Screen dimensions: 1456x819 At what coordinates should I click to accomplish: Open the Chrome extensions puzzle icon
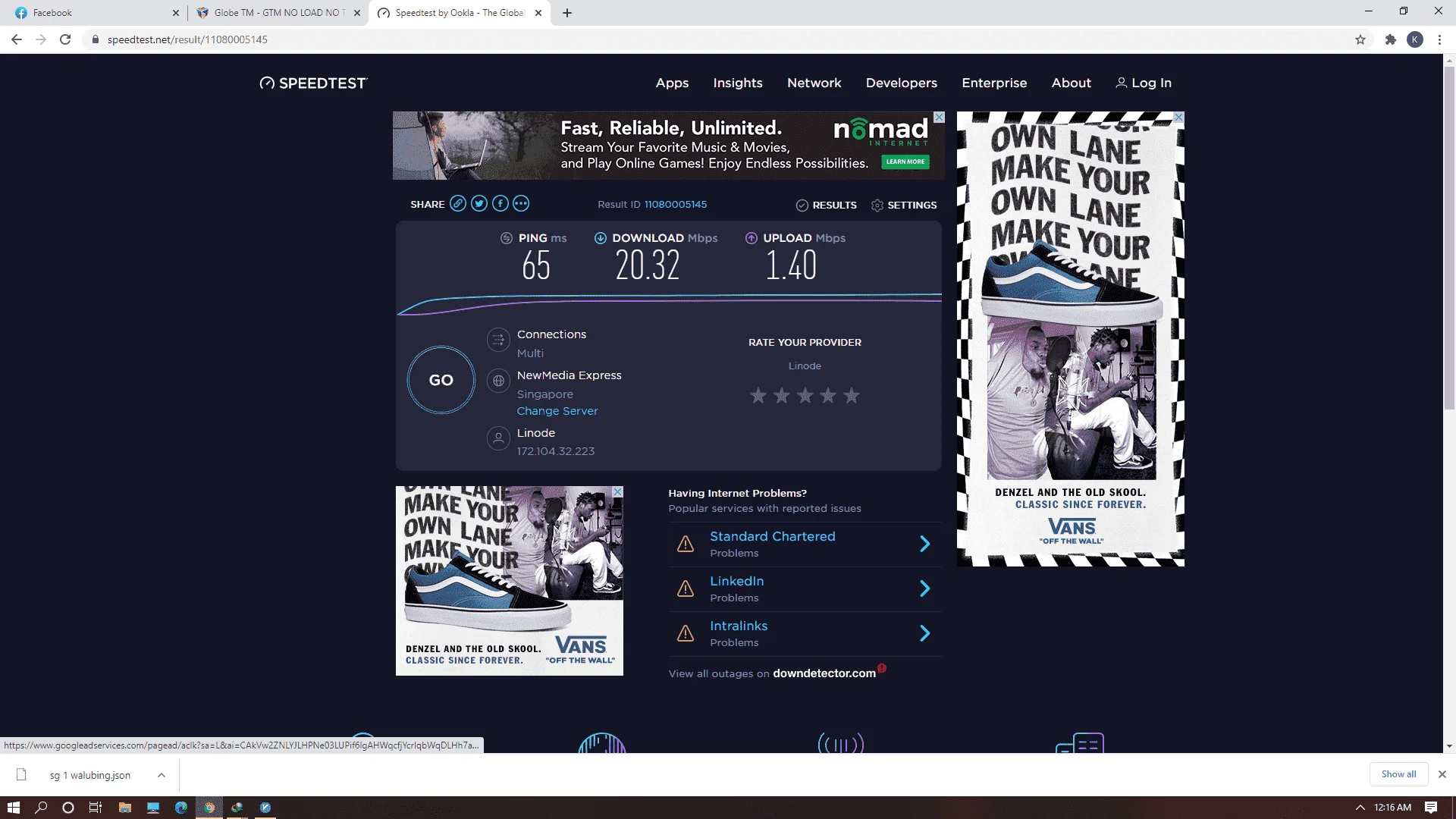[x=1391, y=39]
